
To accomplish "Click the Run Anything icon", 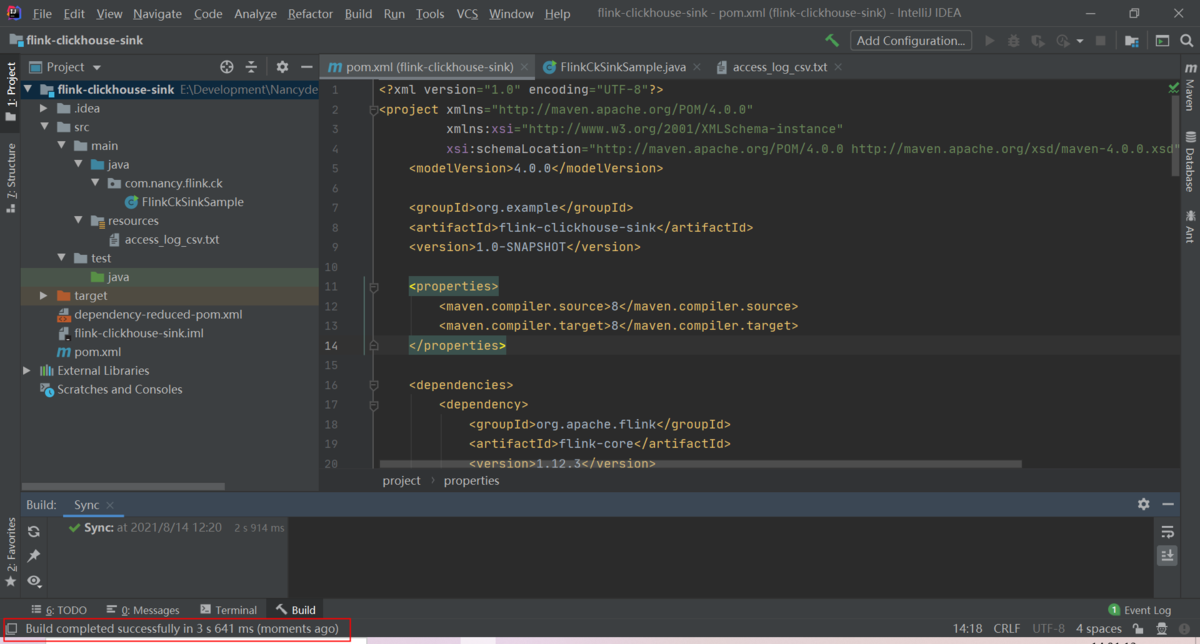I will (1162, 41).
